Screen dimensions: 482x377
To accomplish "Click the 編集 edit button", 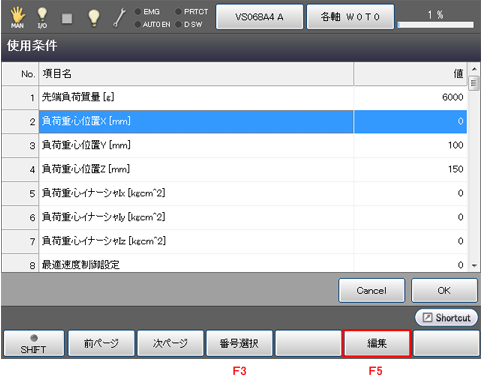I will (377, 343).
